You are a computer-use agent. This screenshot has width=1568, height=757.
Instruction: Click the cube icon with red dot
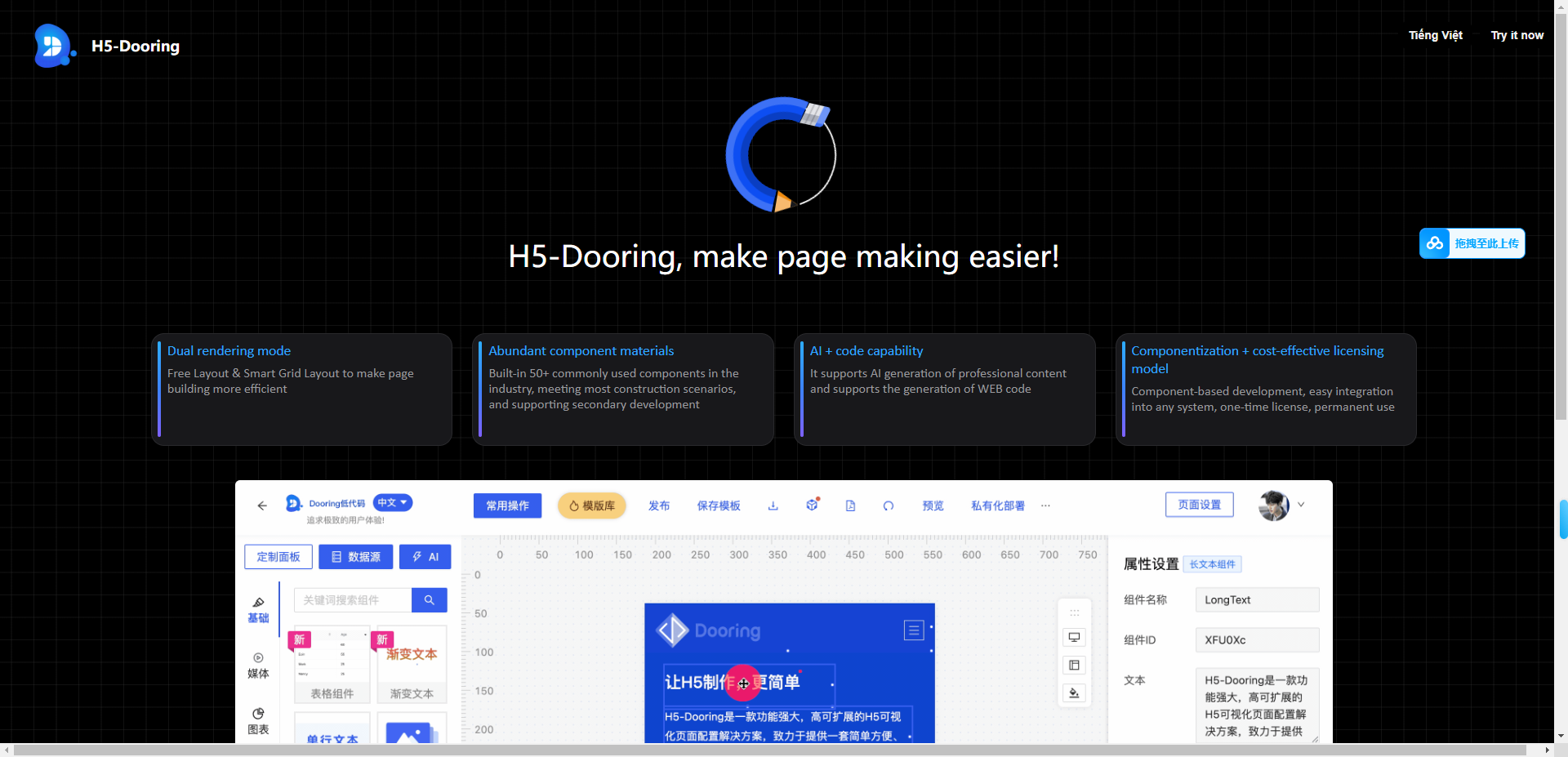[x=812, y=505]
